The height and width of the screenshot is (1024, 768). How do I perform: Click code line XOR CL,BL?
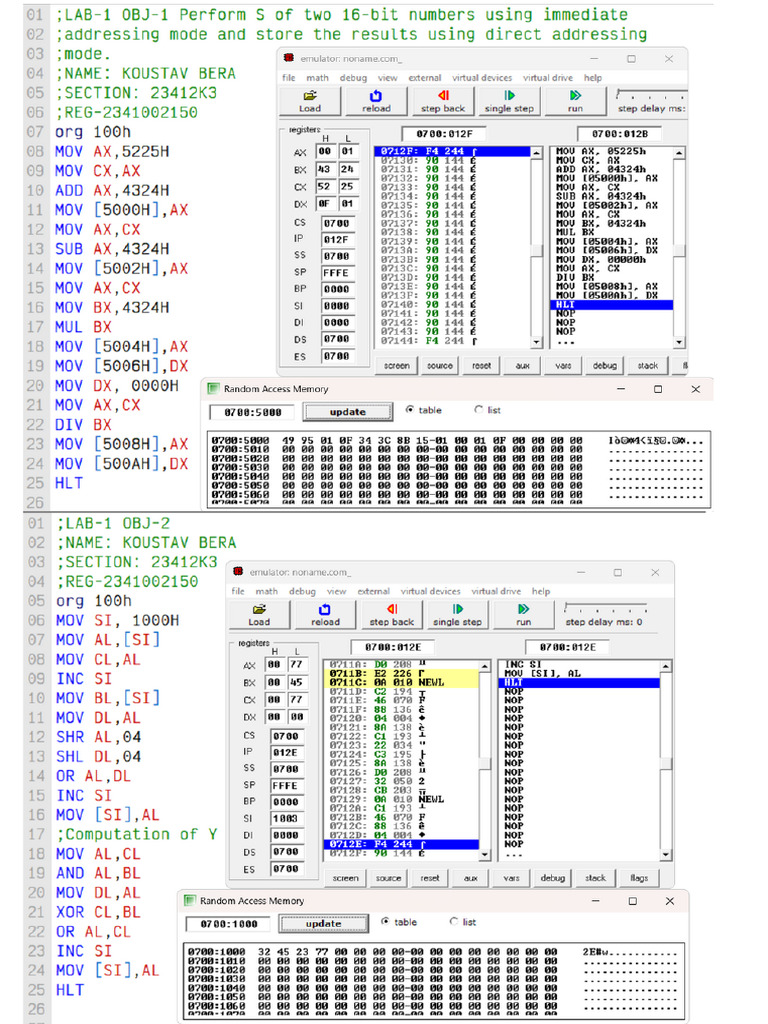point(98,912)
